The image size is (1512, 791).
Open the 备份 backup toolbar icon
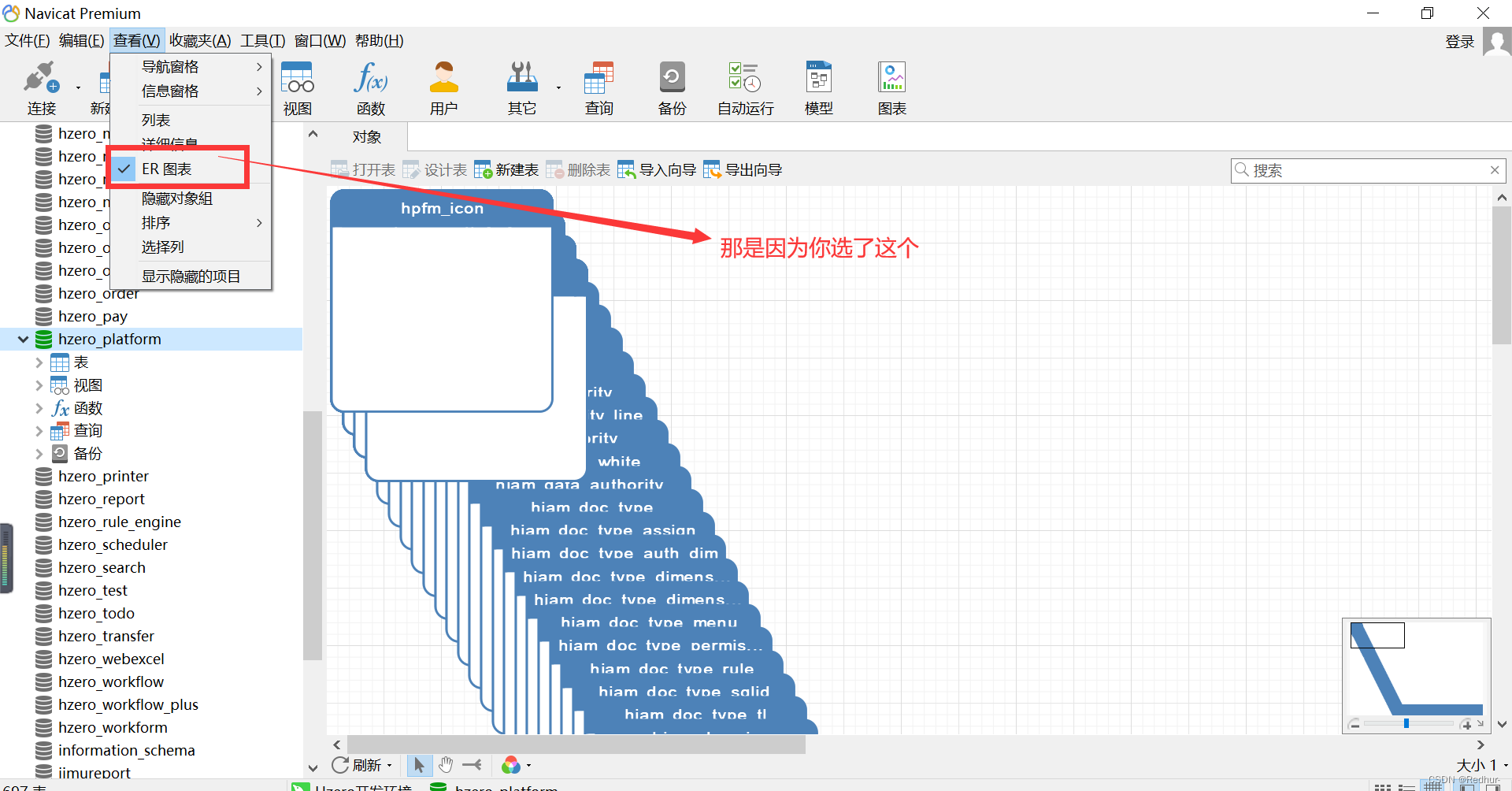672,88
